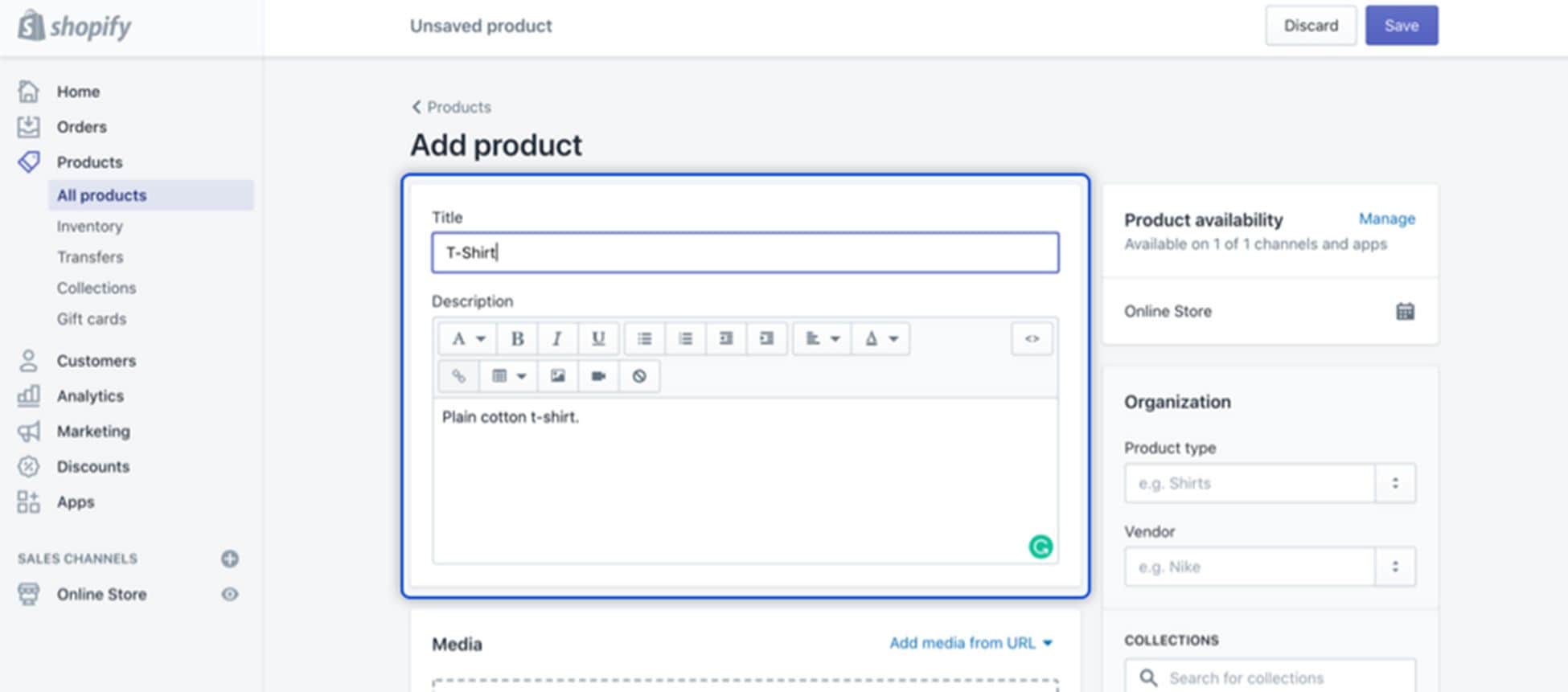Viewport: 1568px width, 692px height.
Task: Add a sales channel with plus icon
Action: coord(230,559)
